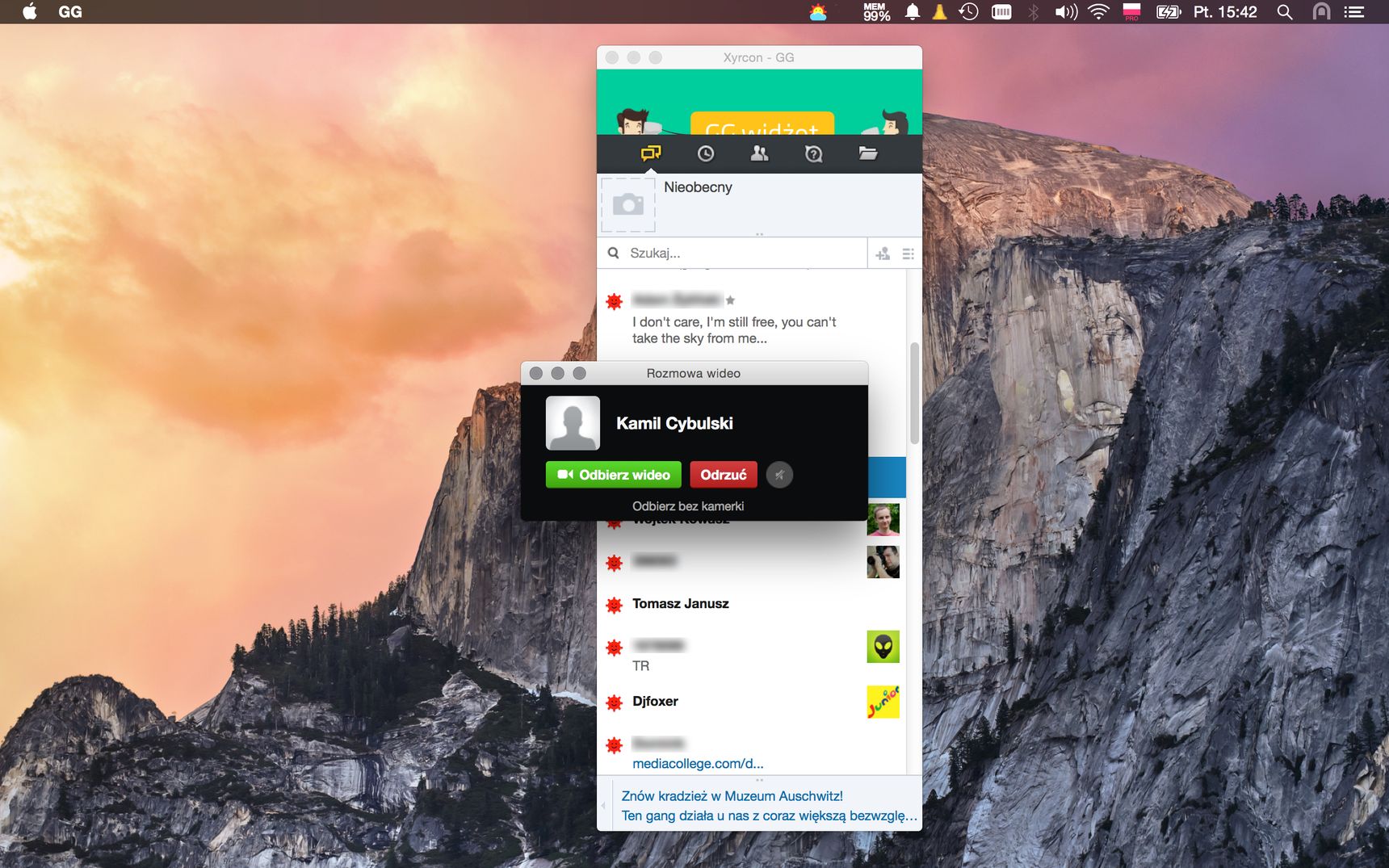Click the MEM 99% memory indicator
The image size is (1389, 868).
tap(876, 12)
